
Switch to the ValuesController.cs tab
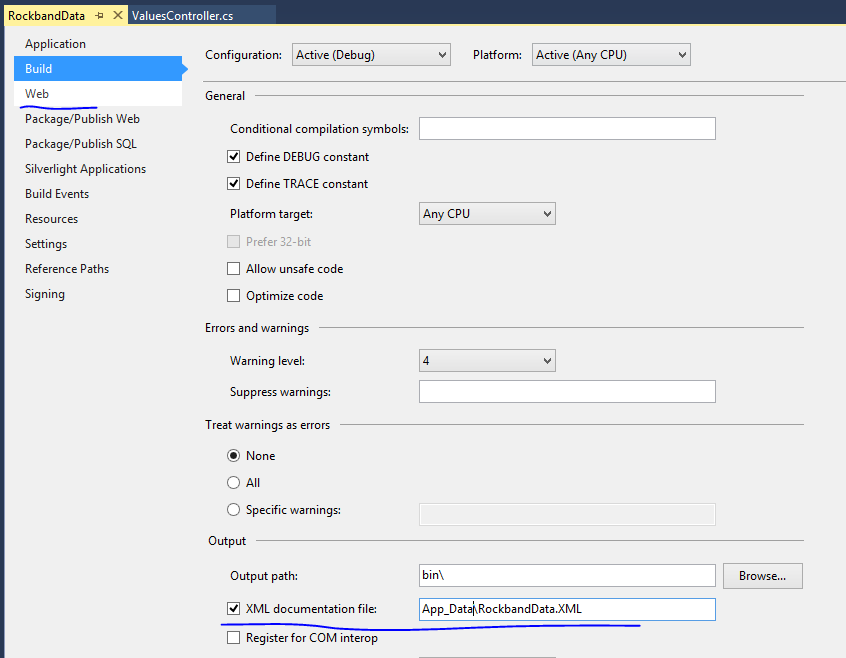[x=180, y=16]
